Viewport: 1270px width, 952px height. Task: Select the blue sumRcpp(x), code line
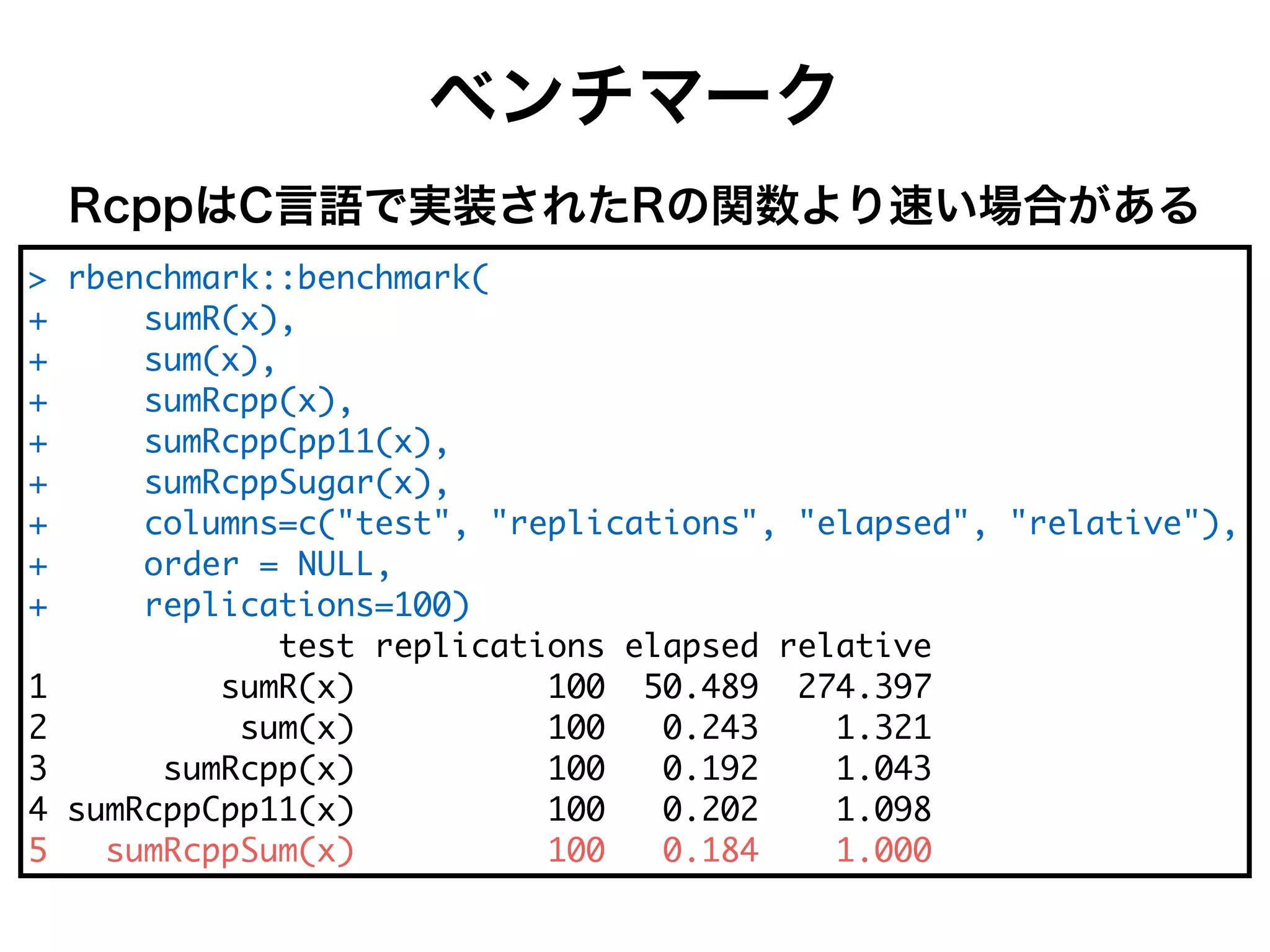(248, 402)
